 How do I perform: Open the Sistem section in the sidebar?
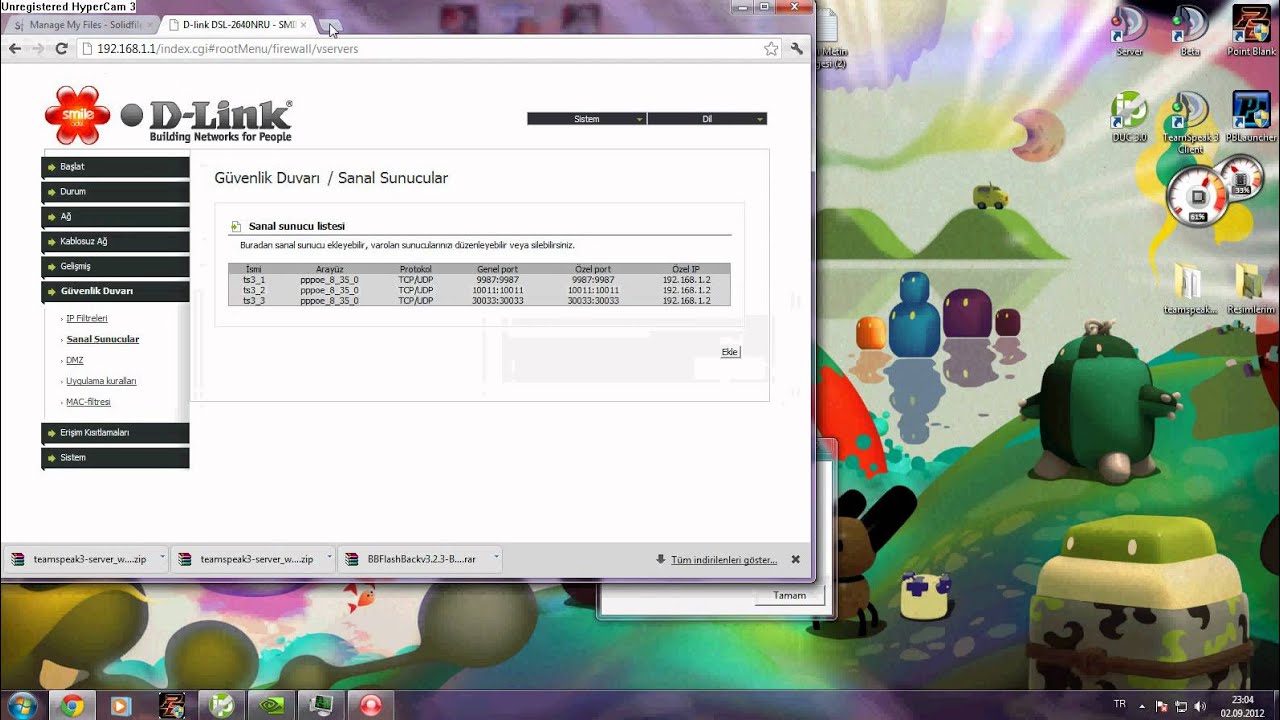[x=115, y=457]
